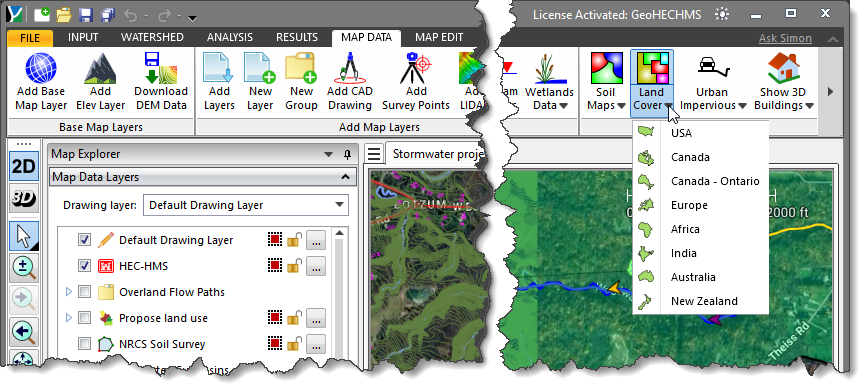The width and height of the screenshot is (865, 386).
Task: Click the save all icon in title bar
Action: tap(107, 14)
